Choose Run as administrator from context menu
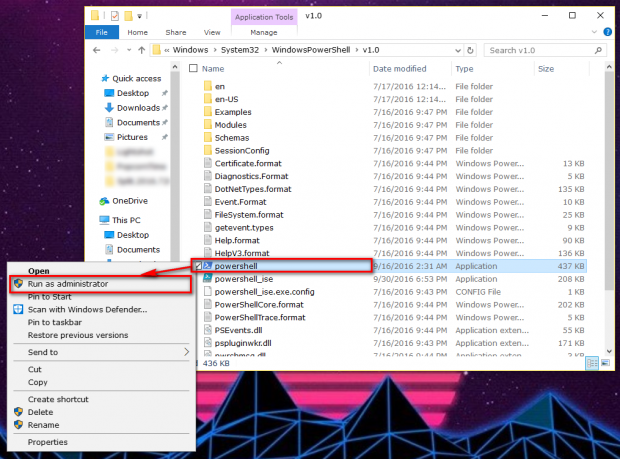The height and width of the screenshot is (459, 620). point(68,284)
